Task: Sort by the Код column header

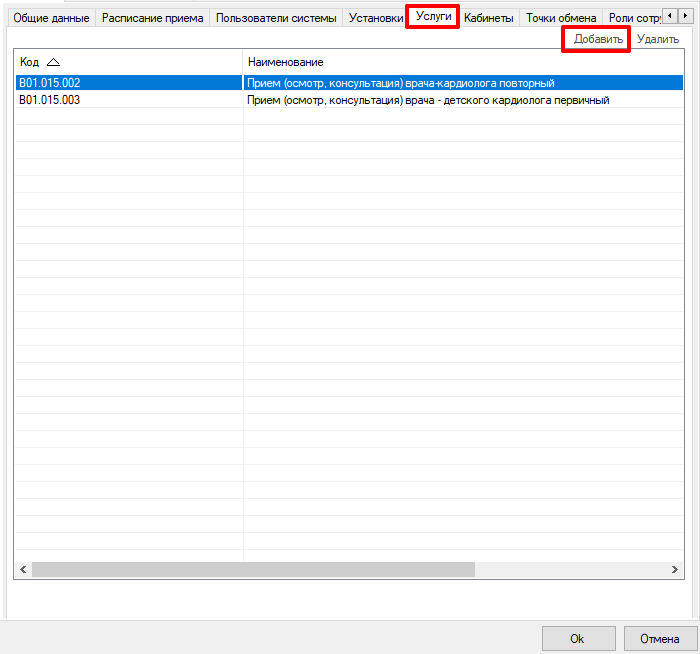Action: (x=40, y=62)
